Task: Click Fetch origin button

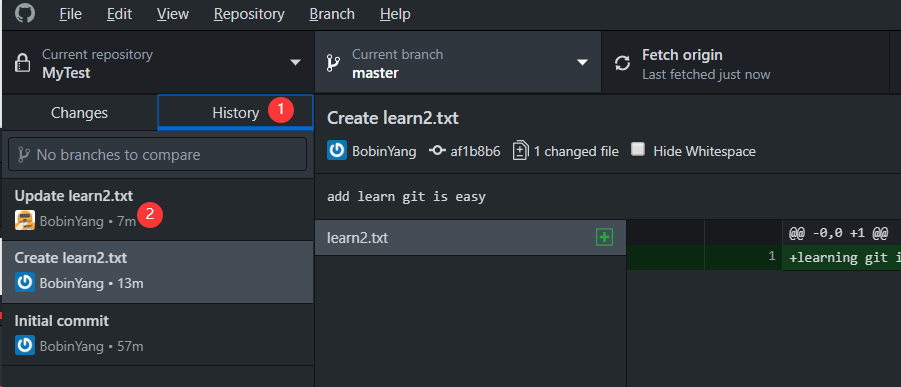Action: pos(745,63)
